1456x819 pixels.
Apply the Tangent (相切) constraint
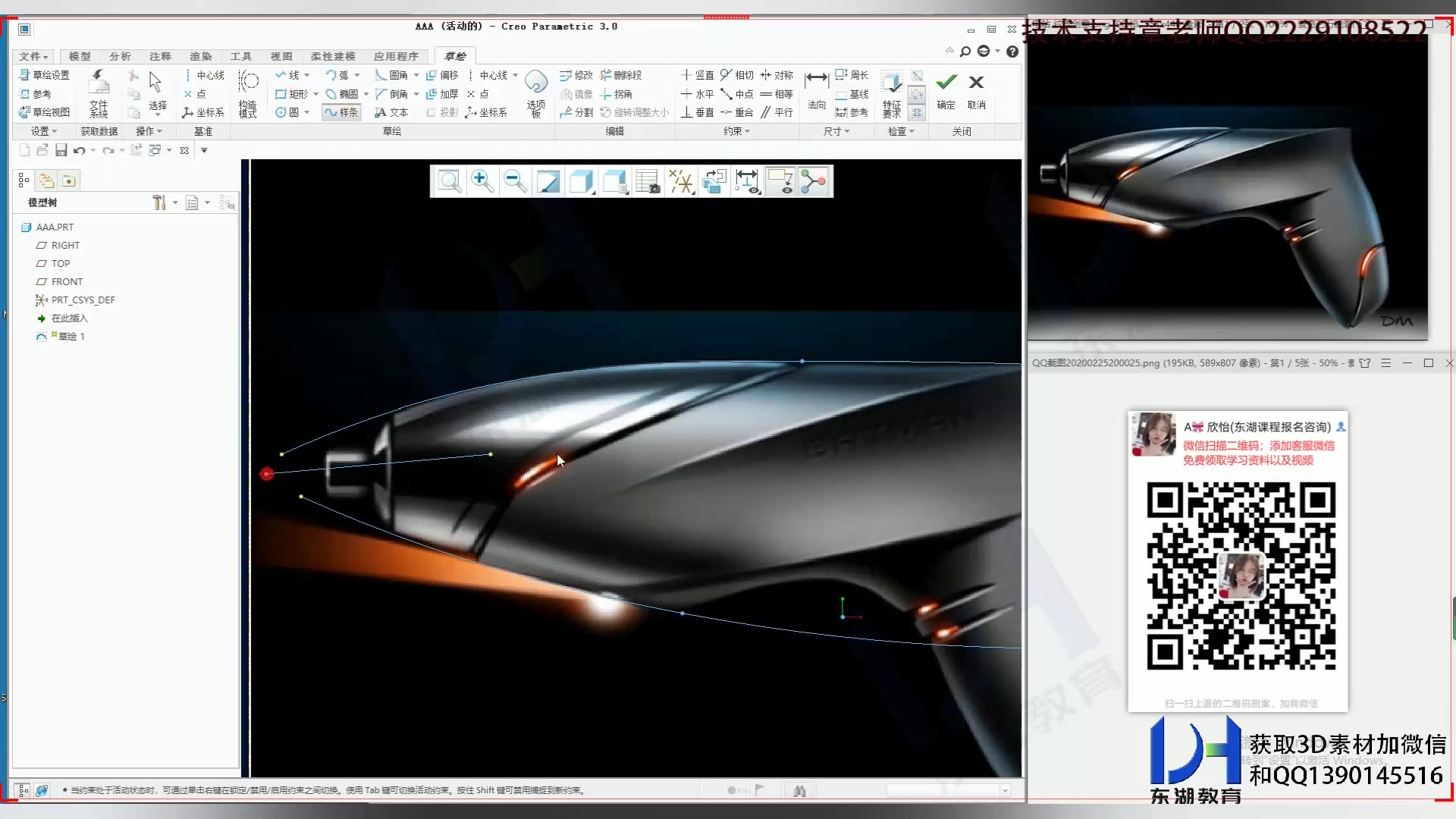(737, 75)
